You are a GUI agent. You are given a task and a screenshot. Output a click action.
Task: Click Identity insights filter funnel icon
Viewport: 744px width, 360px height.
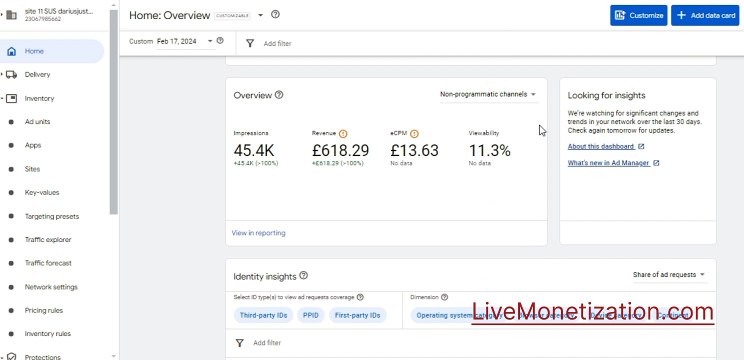[240, 343]
